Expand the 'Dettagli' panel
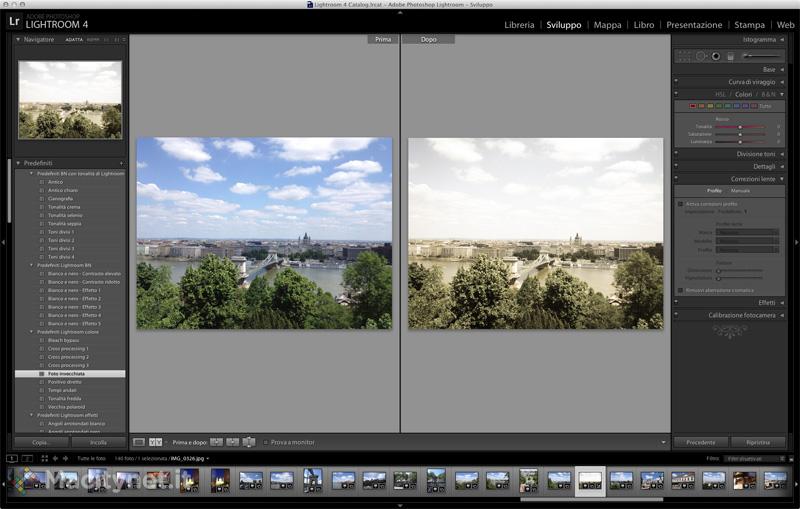 click(x=764, y=166)
